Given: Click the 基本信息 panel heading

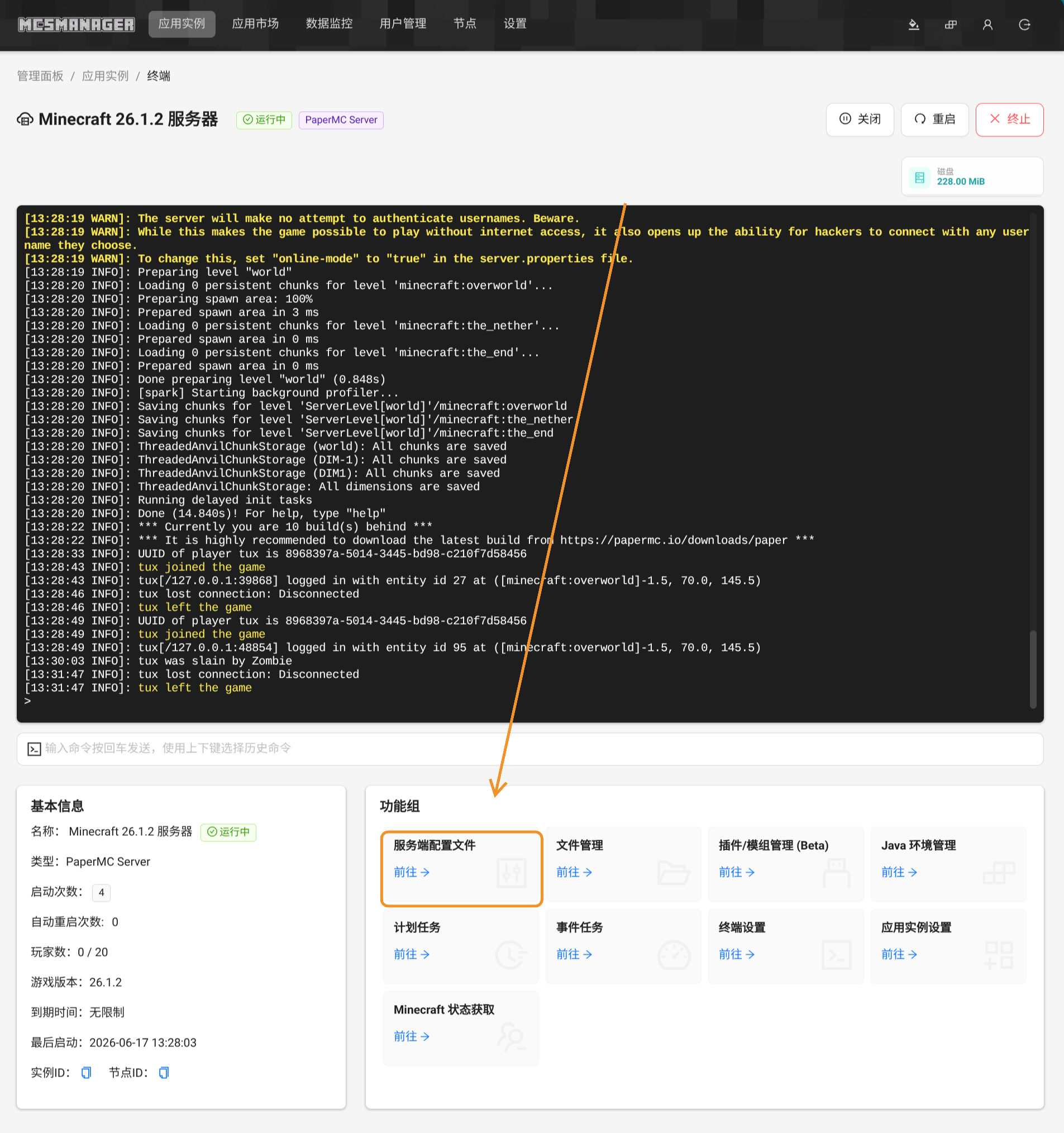Looking at the screenshot, I should click(x=57, y=806).
